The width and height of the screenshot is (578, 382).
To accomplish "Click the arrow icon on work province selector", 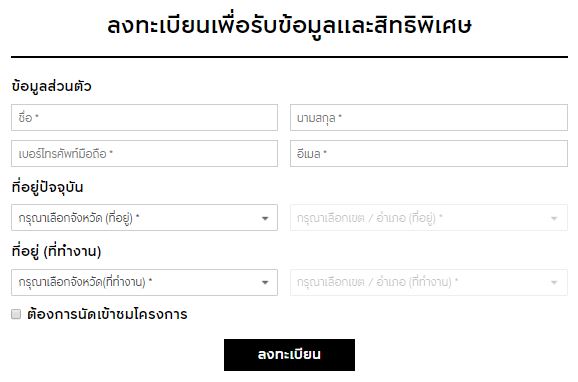I will 265,283.
